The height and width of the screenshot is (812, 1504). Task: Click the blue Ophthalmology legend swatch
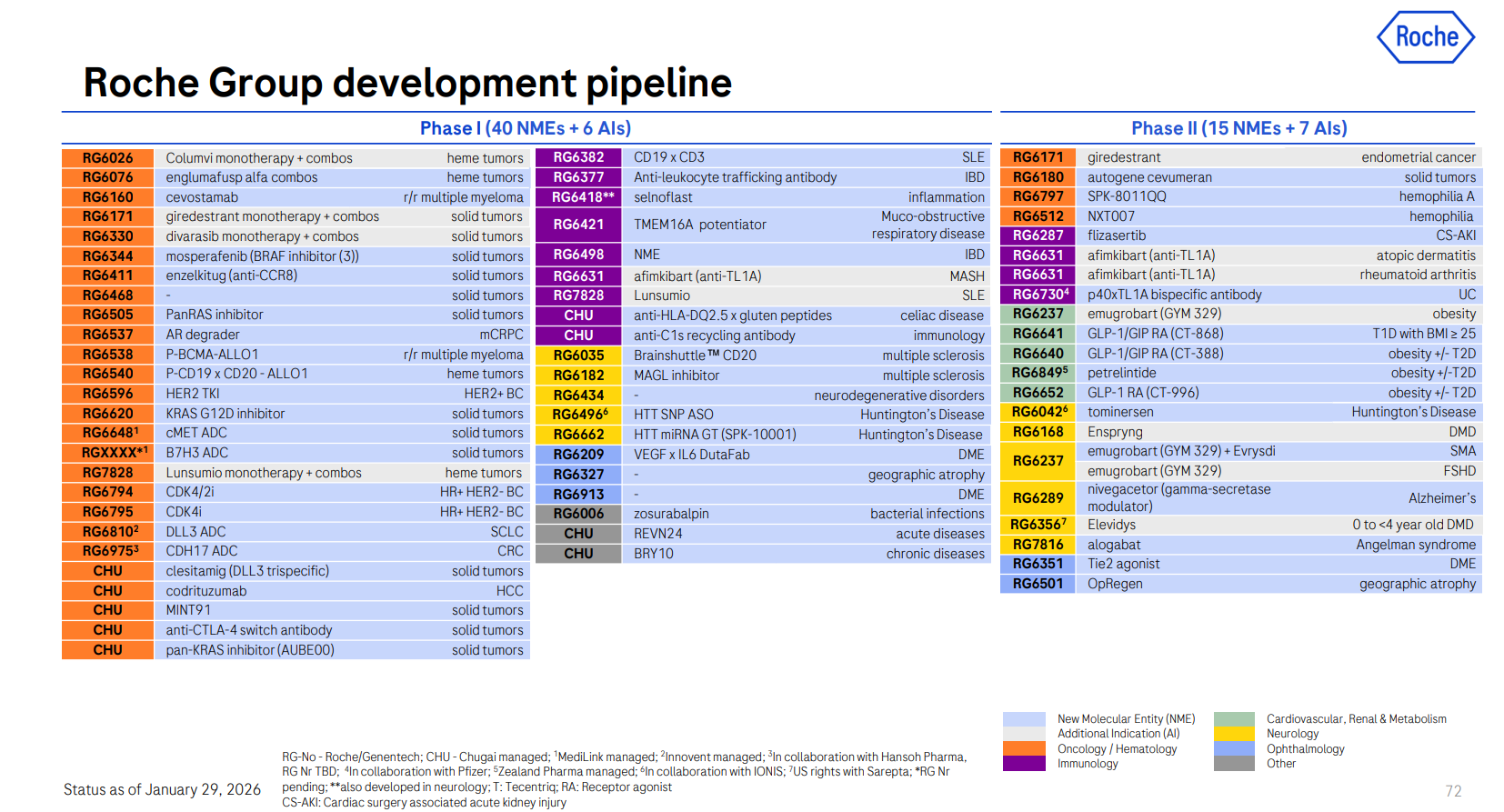pyautogui.click(x=1234, y=749)
